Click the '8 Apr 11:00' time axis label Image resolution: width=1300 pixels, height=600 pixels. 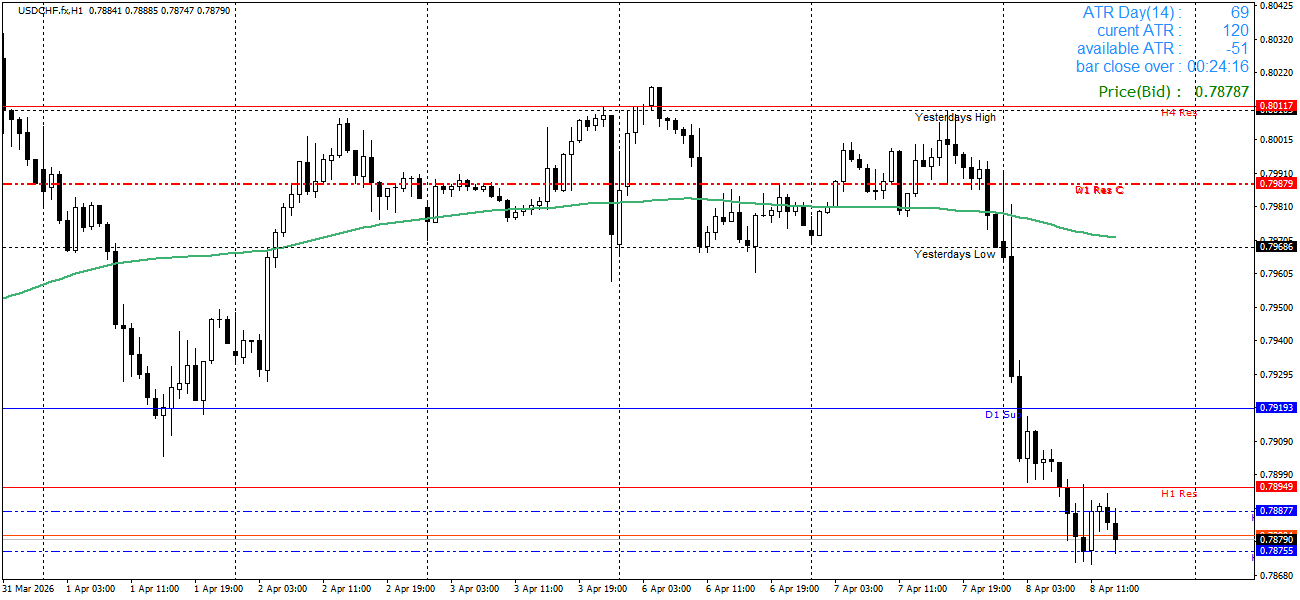point(1117,589)
